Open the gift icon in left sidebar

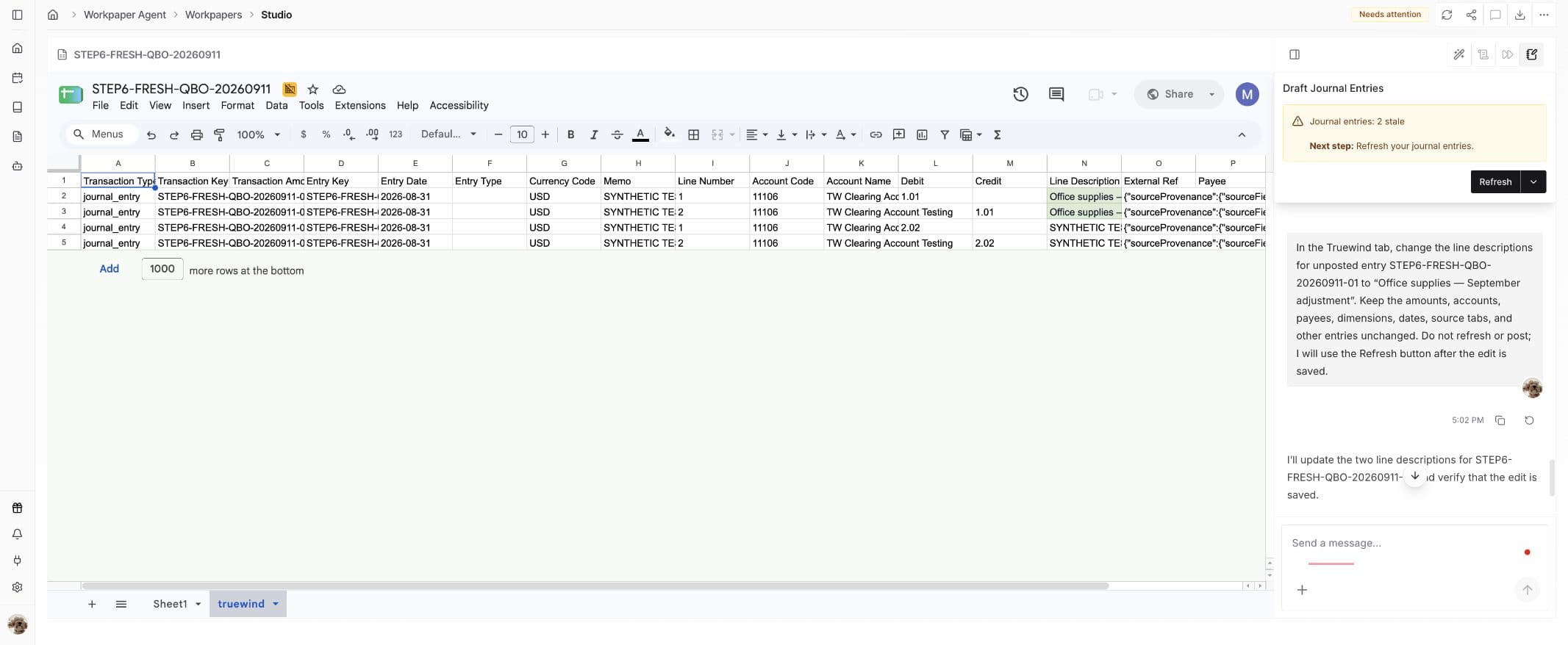[18, 508]
